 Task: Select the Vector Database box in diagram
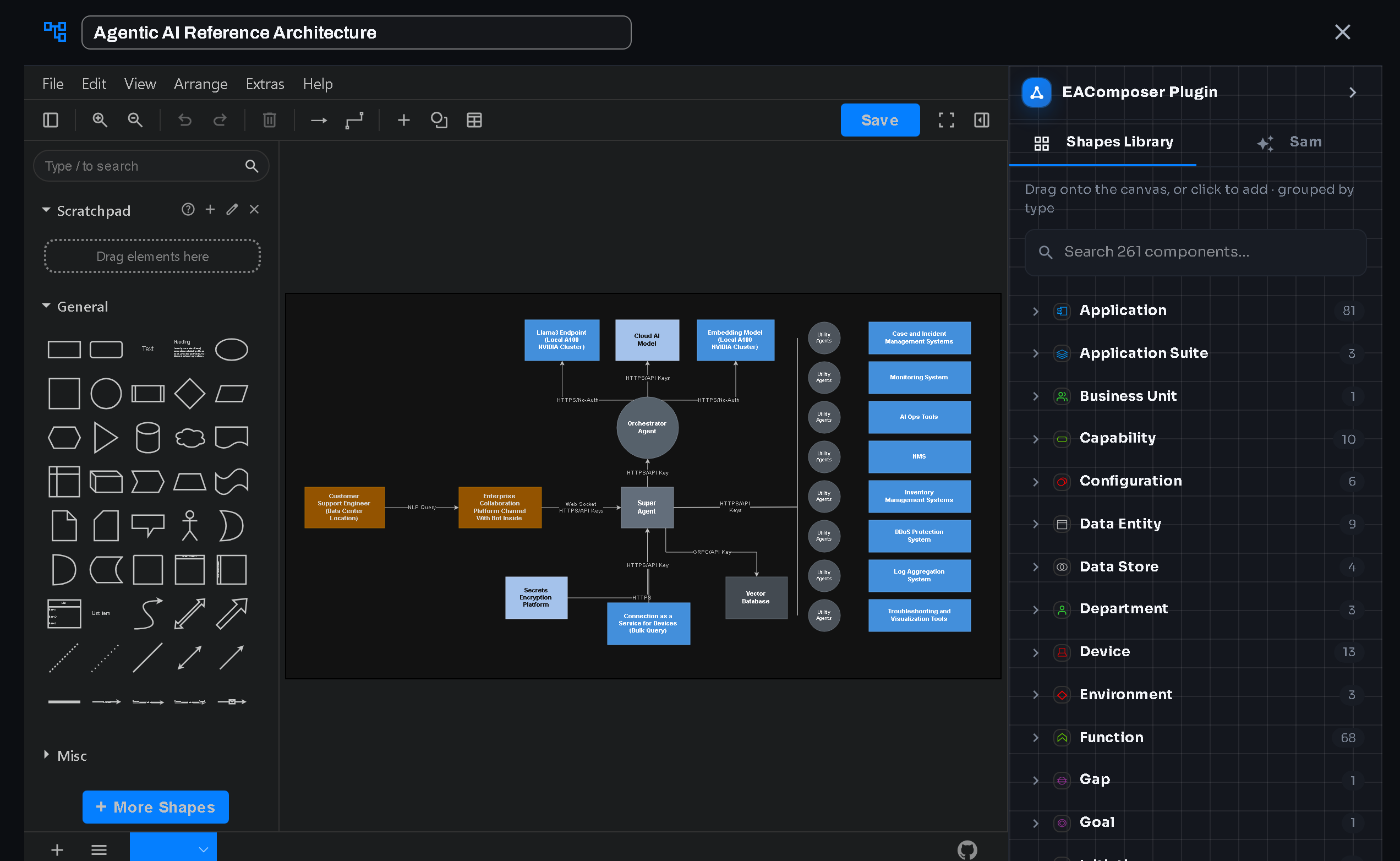tap(756, 597)
